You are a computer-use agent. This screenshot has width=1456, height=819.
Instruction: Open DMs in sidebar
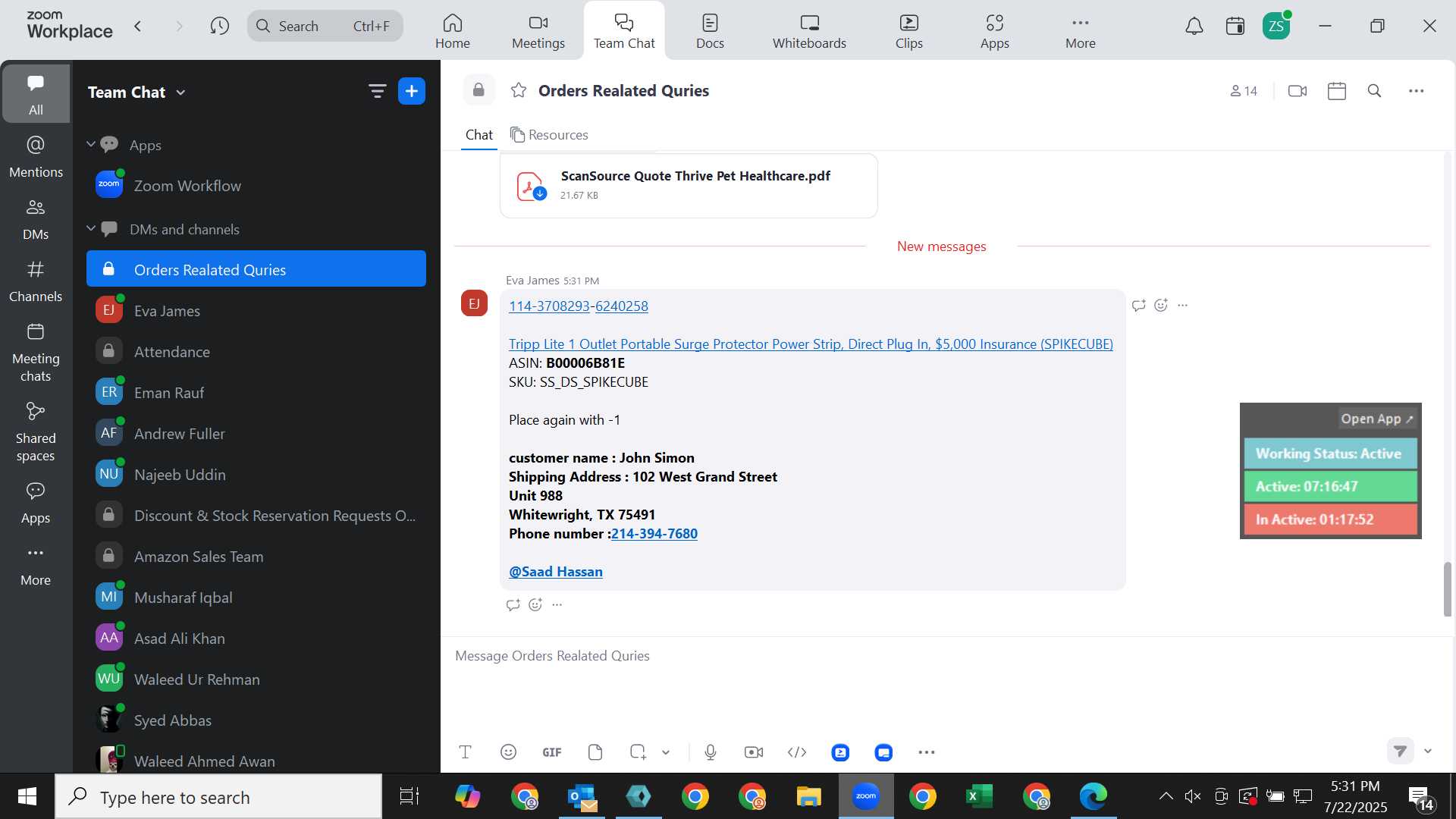[36, 219]
